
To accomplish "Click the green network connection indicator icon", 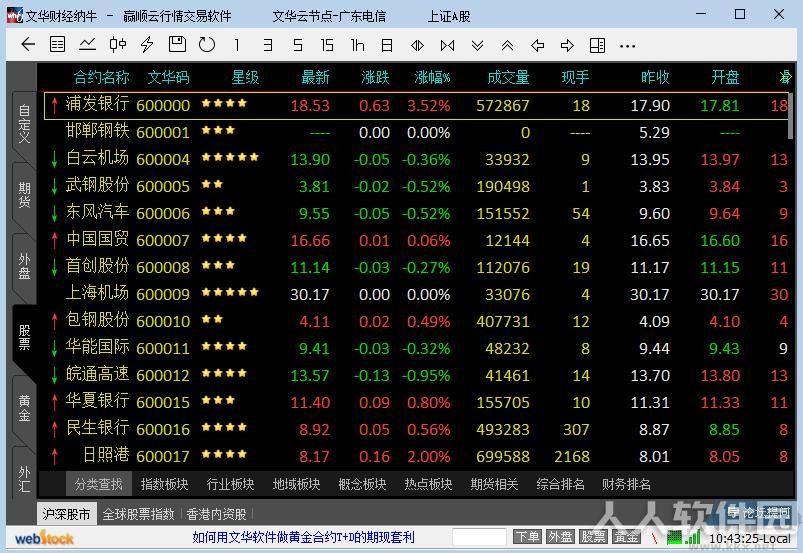I will [674, 537].
